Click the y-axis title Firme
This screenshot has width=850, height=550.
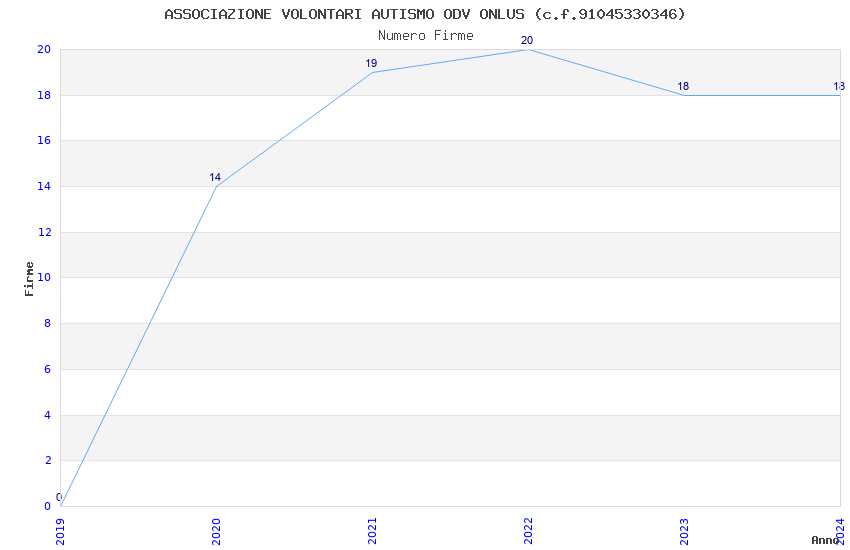pos(29,279)
